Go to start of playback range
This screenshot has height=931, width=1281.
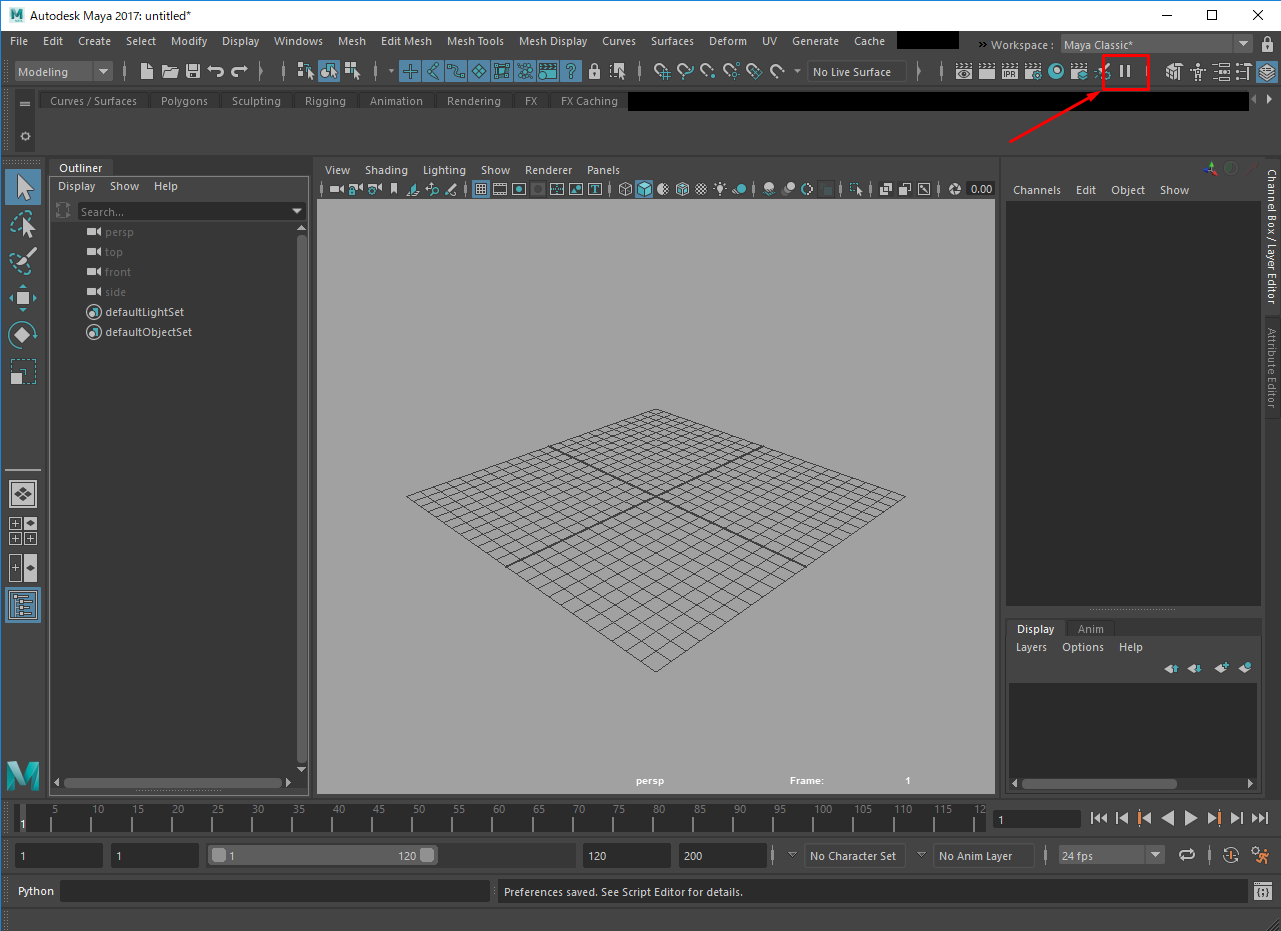click(1099, 818)
